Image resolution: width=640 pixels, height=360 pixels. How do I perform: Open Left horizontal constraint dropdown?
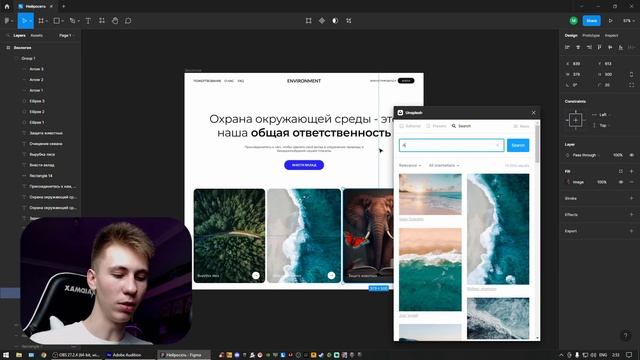601,115
